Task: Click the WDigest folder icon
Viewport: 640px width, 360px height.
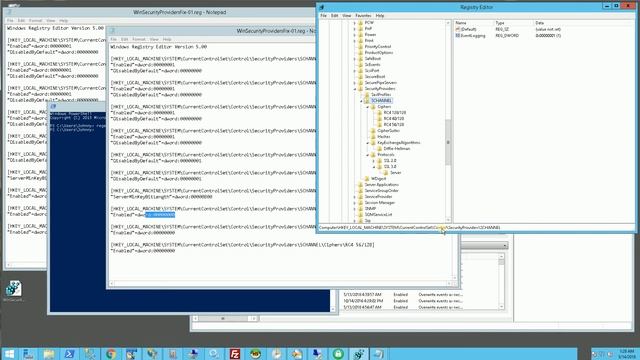Action: [x=367, y=179]
